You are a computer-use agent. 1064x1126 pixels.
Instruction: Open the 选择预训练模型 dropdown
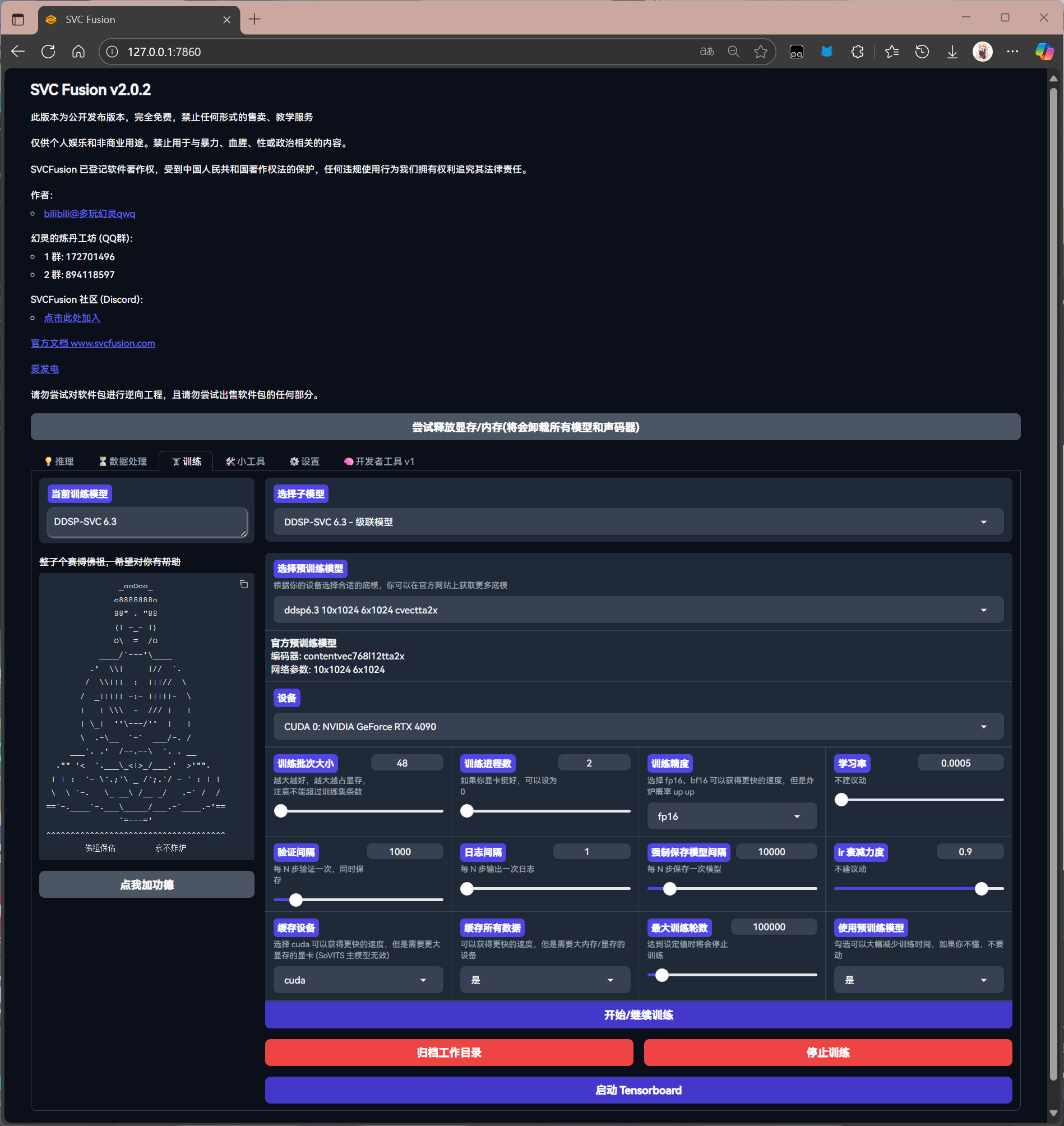(x=638, y=610)
